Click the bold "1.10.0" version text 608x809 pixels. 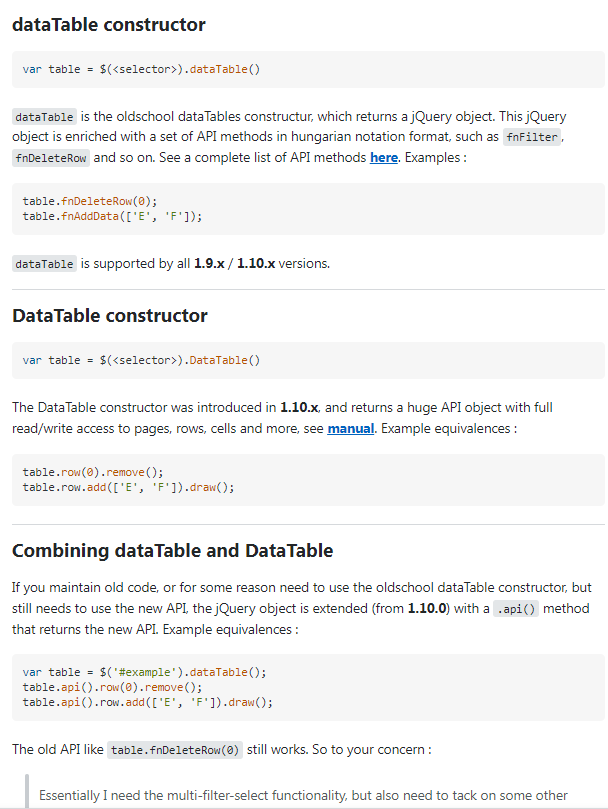[x=433, y=608]
